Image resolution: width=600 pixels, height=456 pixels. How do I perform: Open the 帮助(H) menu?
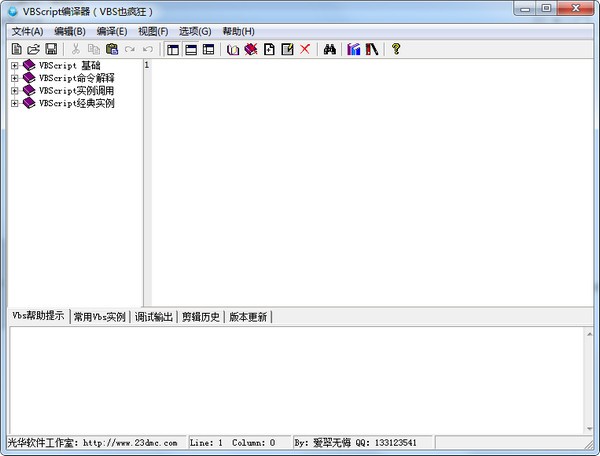click(238, 31)
